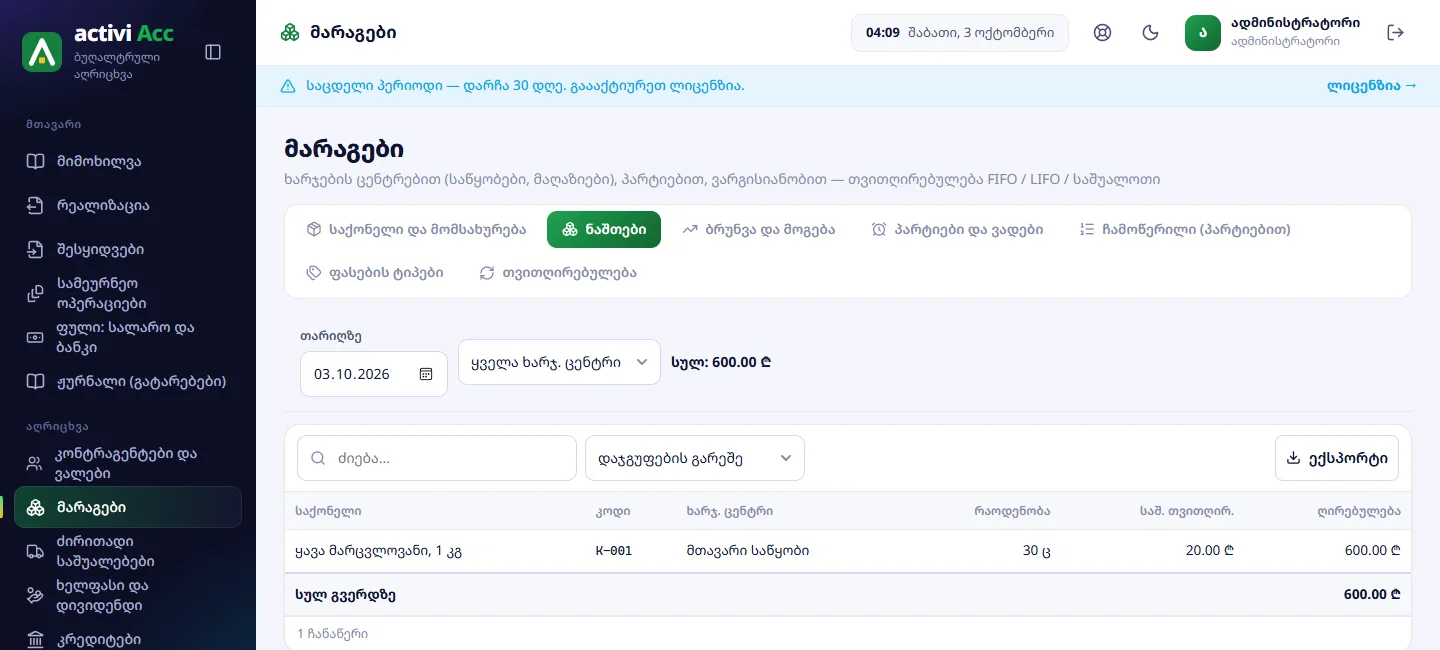1440x650 pixels.
Task: Click the საშ. თვითღირ. column header
Action: [1187, 511]
